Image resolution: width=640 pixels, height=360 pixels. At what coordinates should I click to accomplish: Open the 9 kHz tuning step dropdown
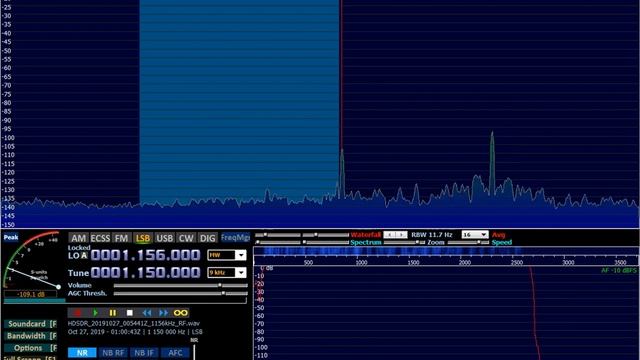click(227, 273)
